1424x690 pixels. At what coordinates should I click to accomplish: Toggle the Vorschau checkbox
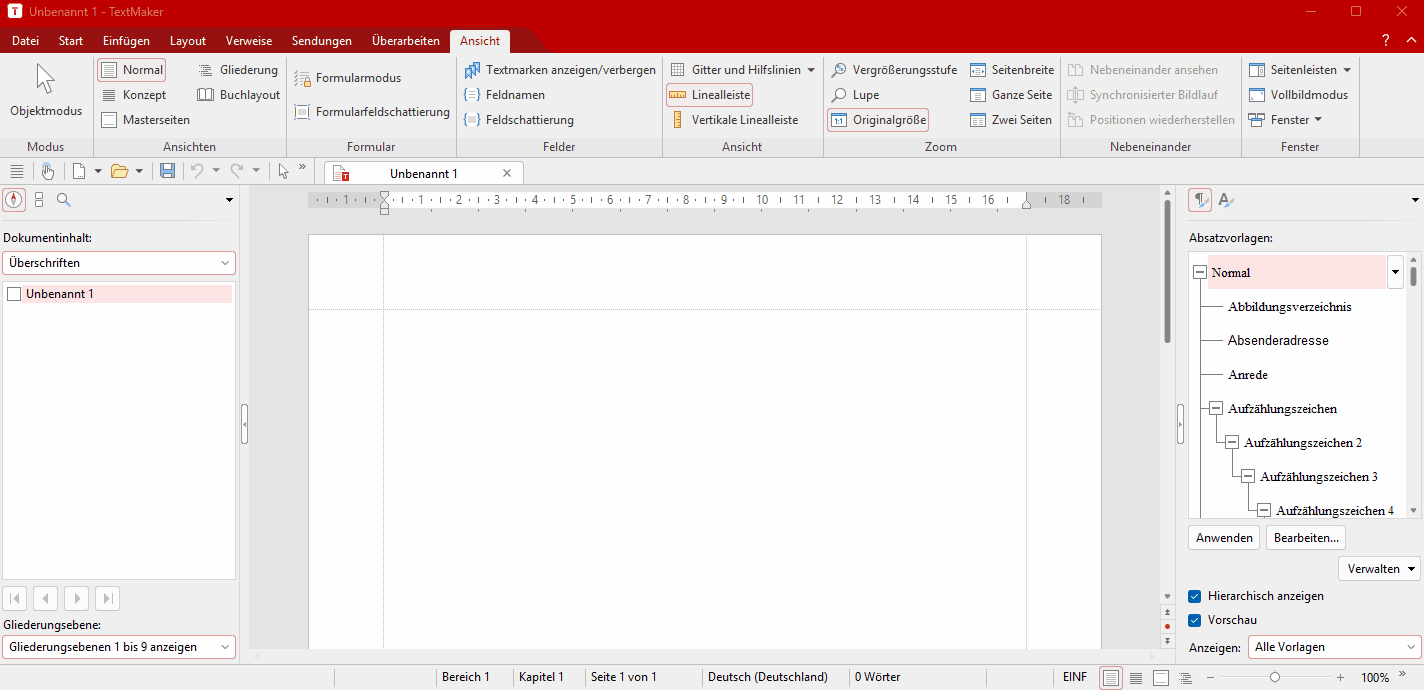point(1195,620)
